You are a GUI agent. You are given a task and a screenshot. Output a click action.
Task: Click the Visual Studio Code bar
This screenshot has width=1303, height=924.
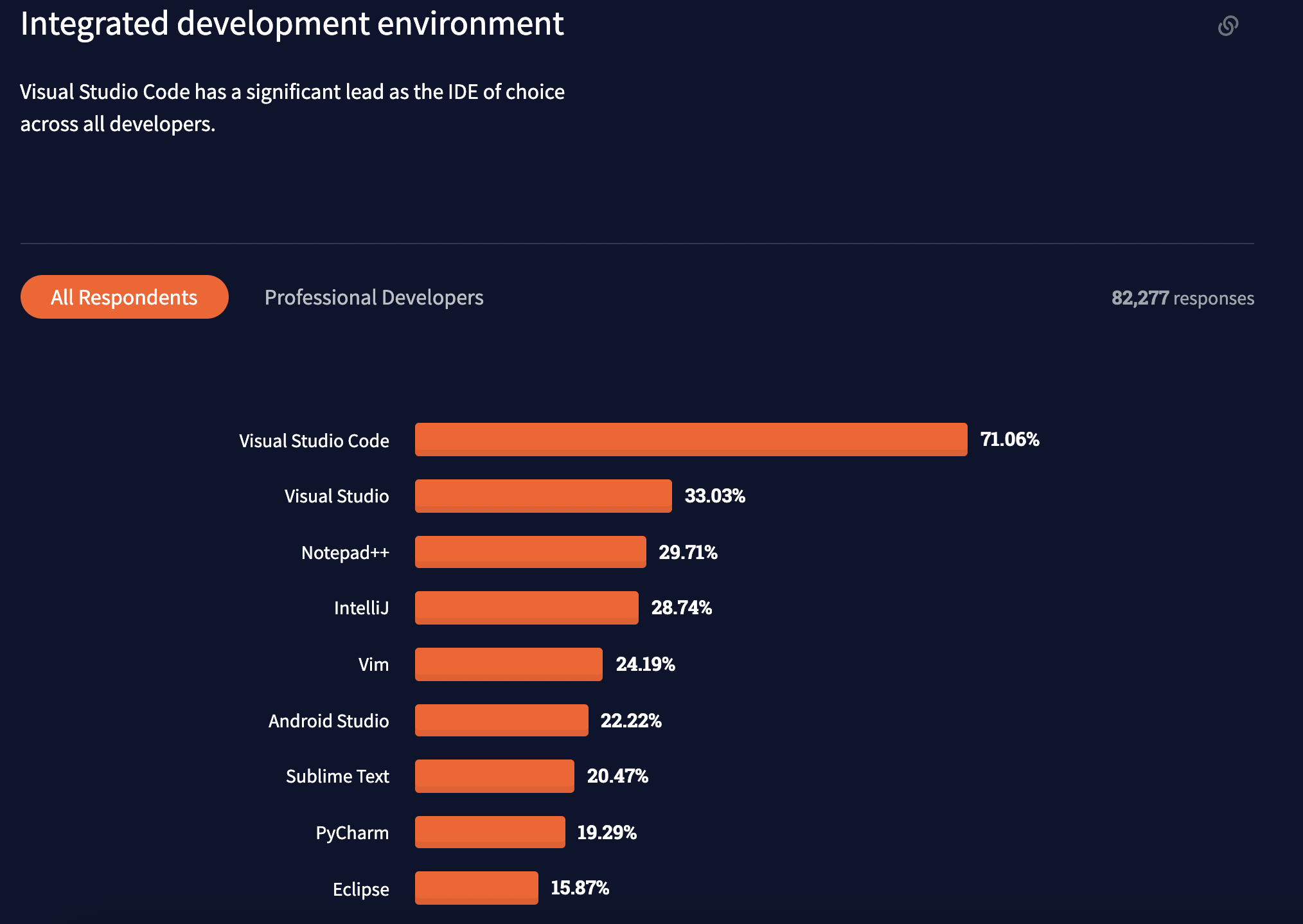point(691,440)
